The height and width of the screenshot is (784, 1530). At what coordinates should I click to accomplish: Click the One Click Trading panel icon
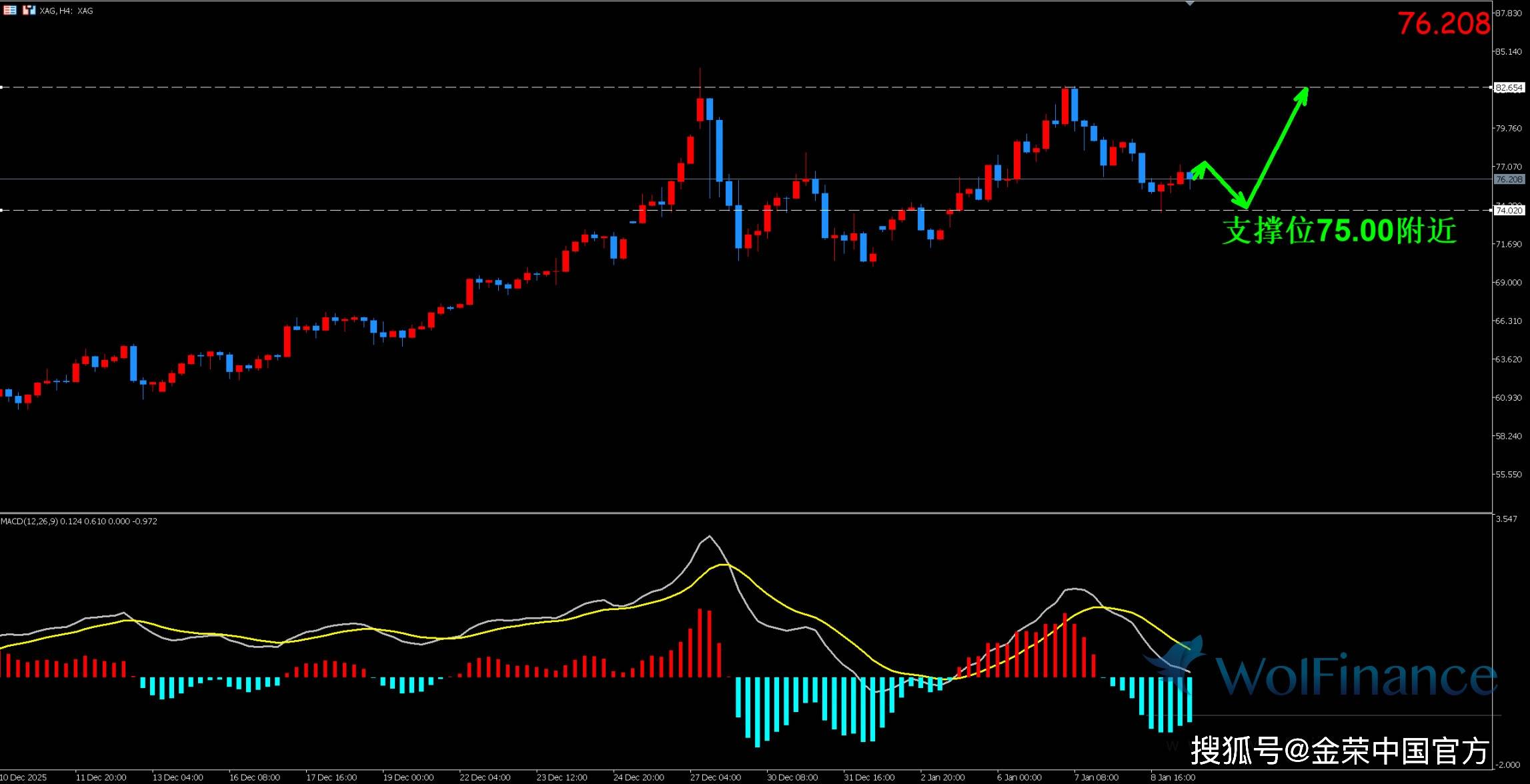[28, 10]
